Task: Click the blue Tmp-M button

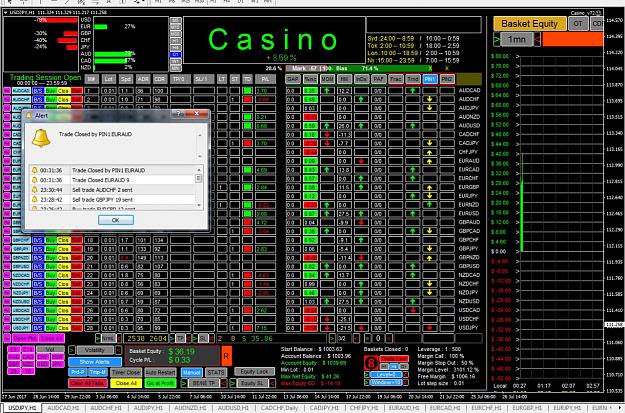Action: coord(98,372)
